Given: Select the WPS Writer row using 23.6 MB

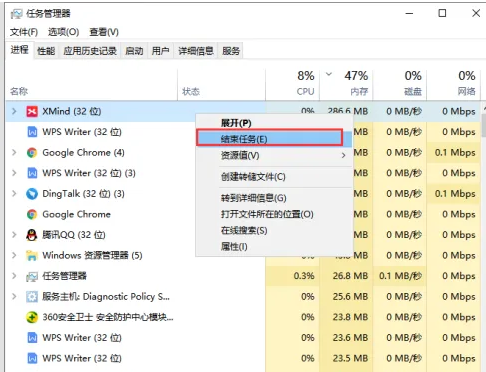Looking at the screenshot, I should pyautogui.click(x=243, y=338).
